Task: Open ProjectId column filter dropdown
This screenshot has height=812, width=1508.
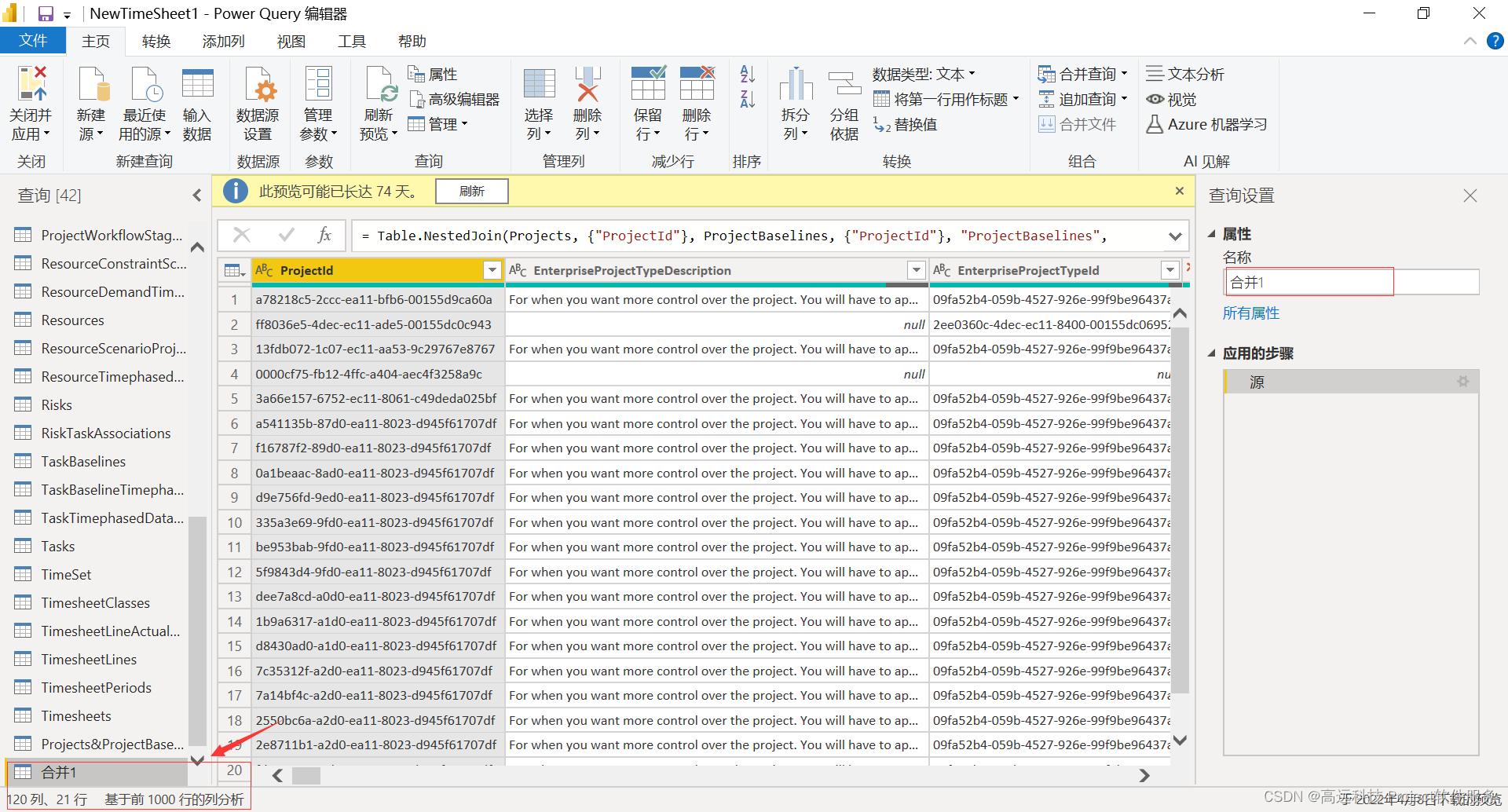Action: 492,270
